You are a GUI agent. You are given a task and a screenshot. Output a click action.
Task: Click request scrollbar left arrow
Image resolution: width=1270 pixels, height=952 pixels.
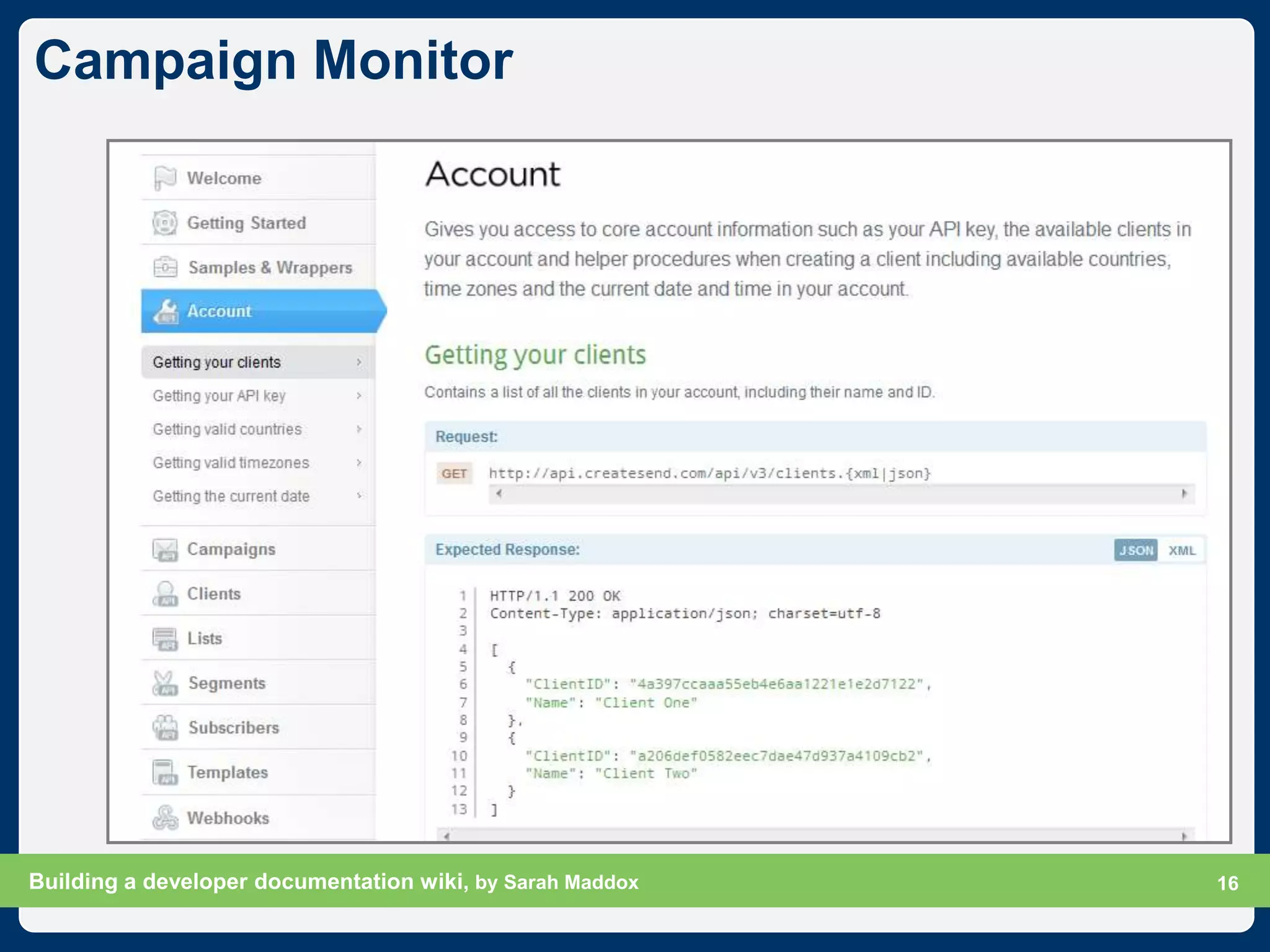click(499, 494)
